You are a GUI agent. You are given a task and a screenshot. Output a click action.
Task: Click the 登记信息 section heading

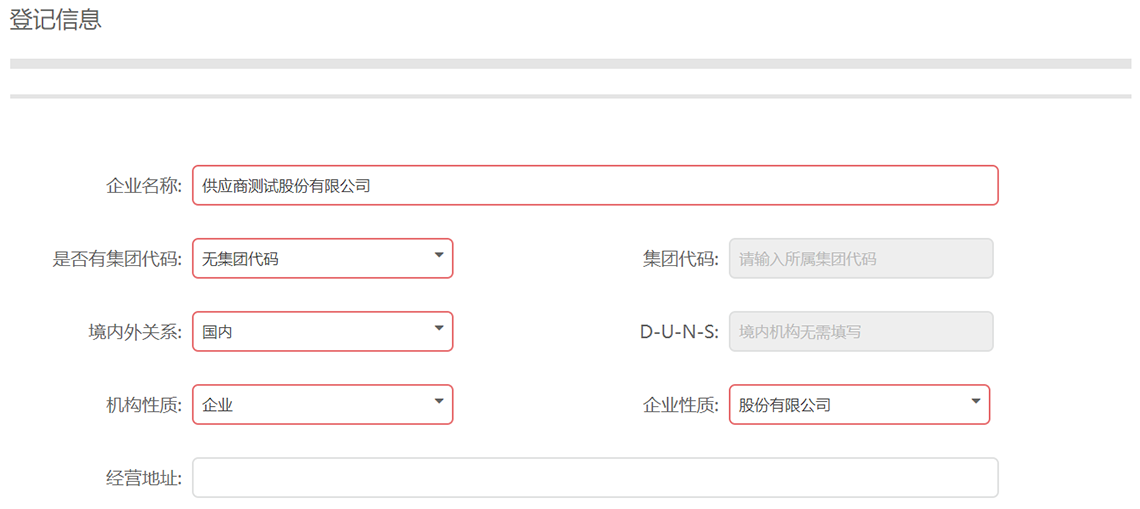pos(55,20)
